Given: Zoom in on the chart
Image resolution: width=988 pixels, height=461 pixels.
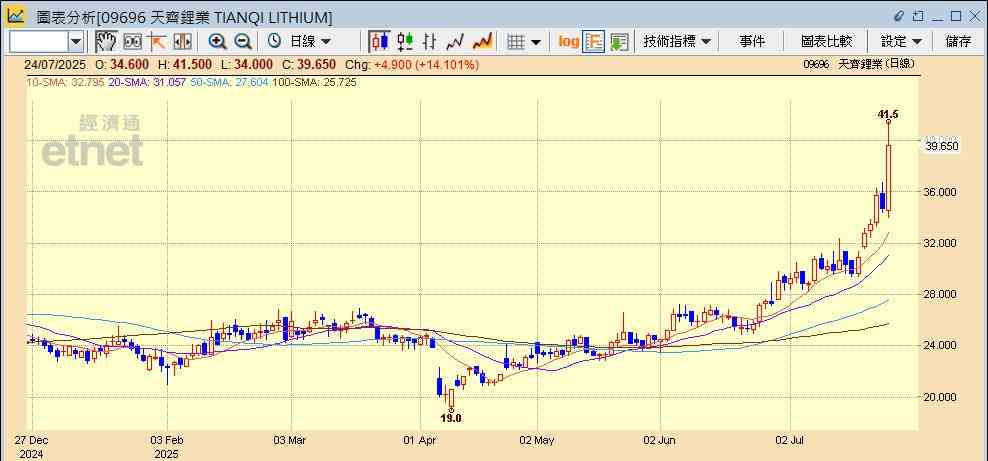Looking at the screenshot, I should (x=217, y=42).
